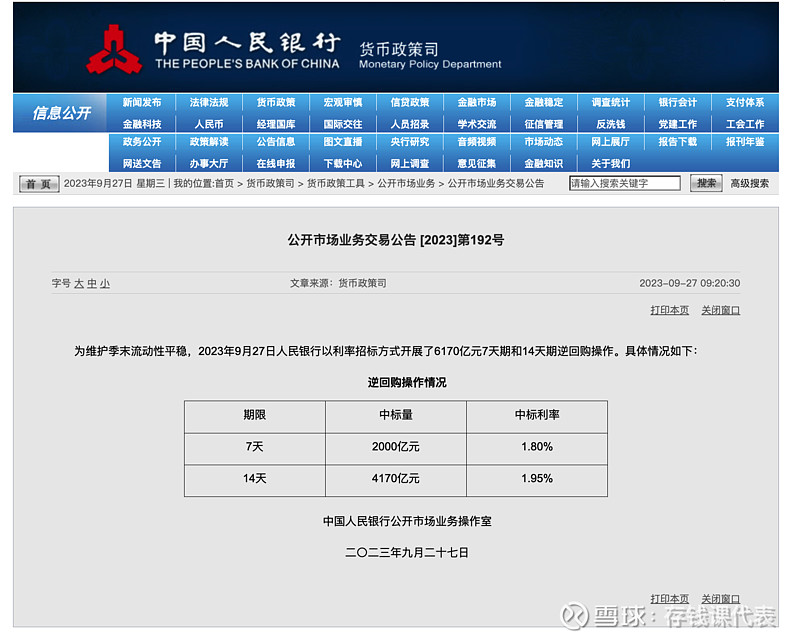Viewport: 800px width, 642px height.
Task: Click the 市场动态 nav link
Action: (544, 141)
